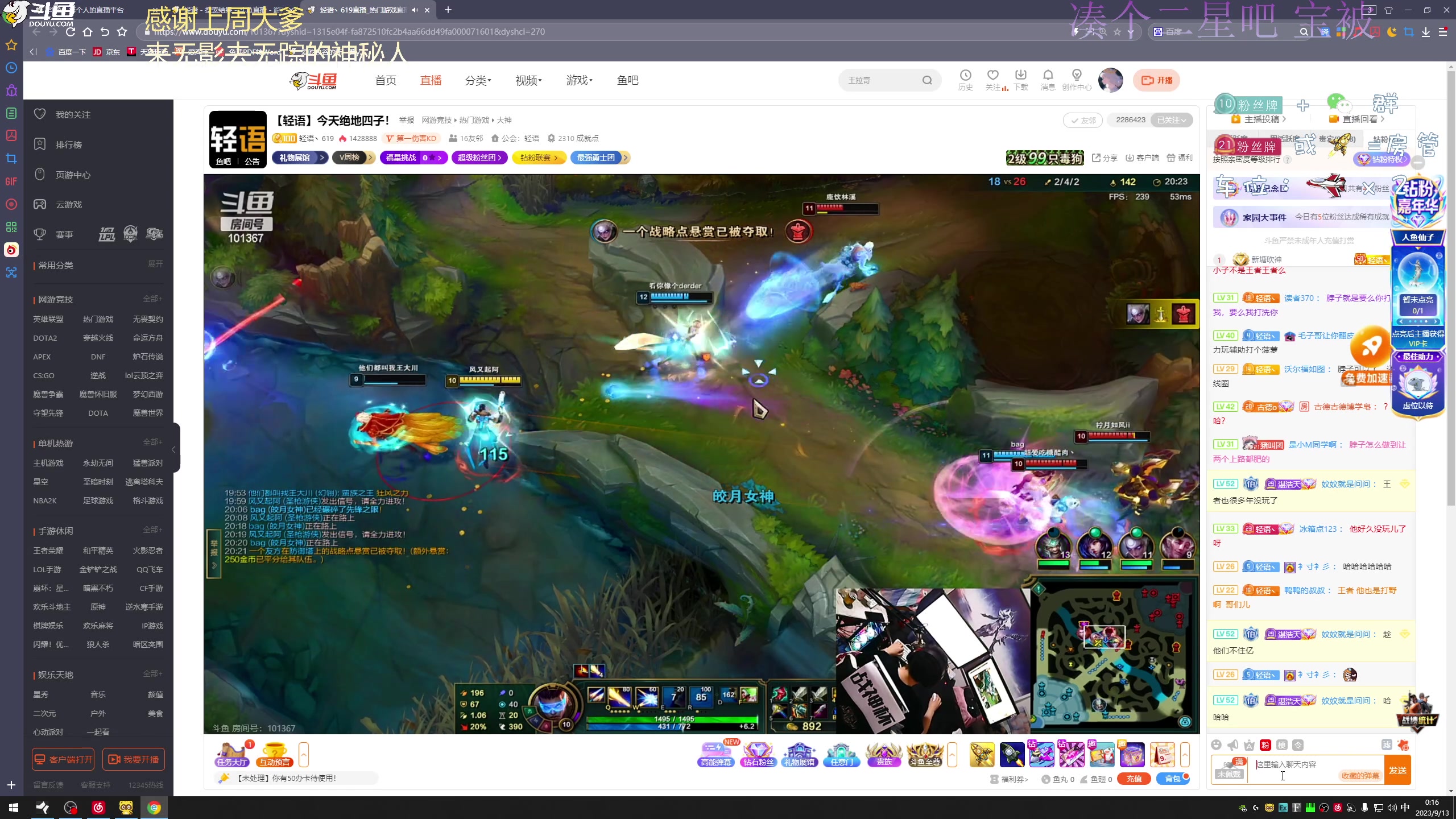Open the 高能弹幕 danmaku icon

tap(716, 754)
